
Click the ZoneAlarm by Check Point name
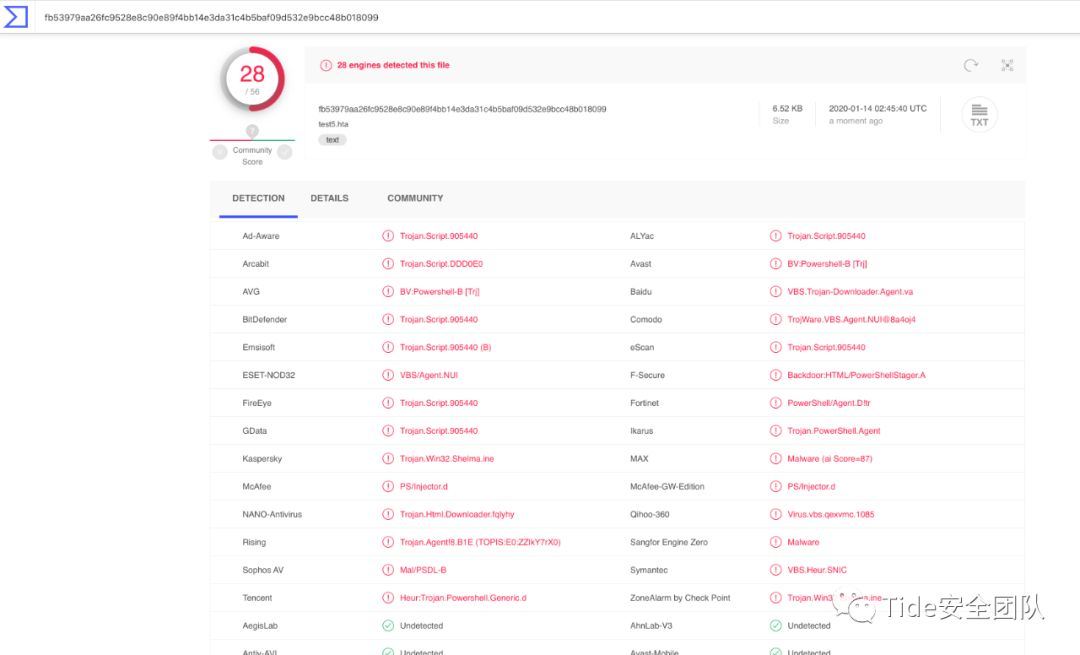(x=680, y=598)
